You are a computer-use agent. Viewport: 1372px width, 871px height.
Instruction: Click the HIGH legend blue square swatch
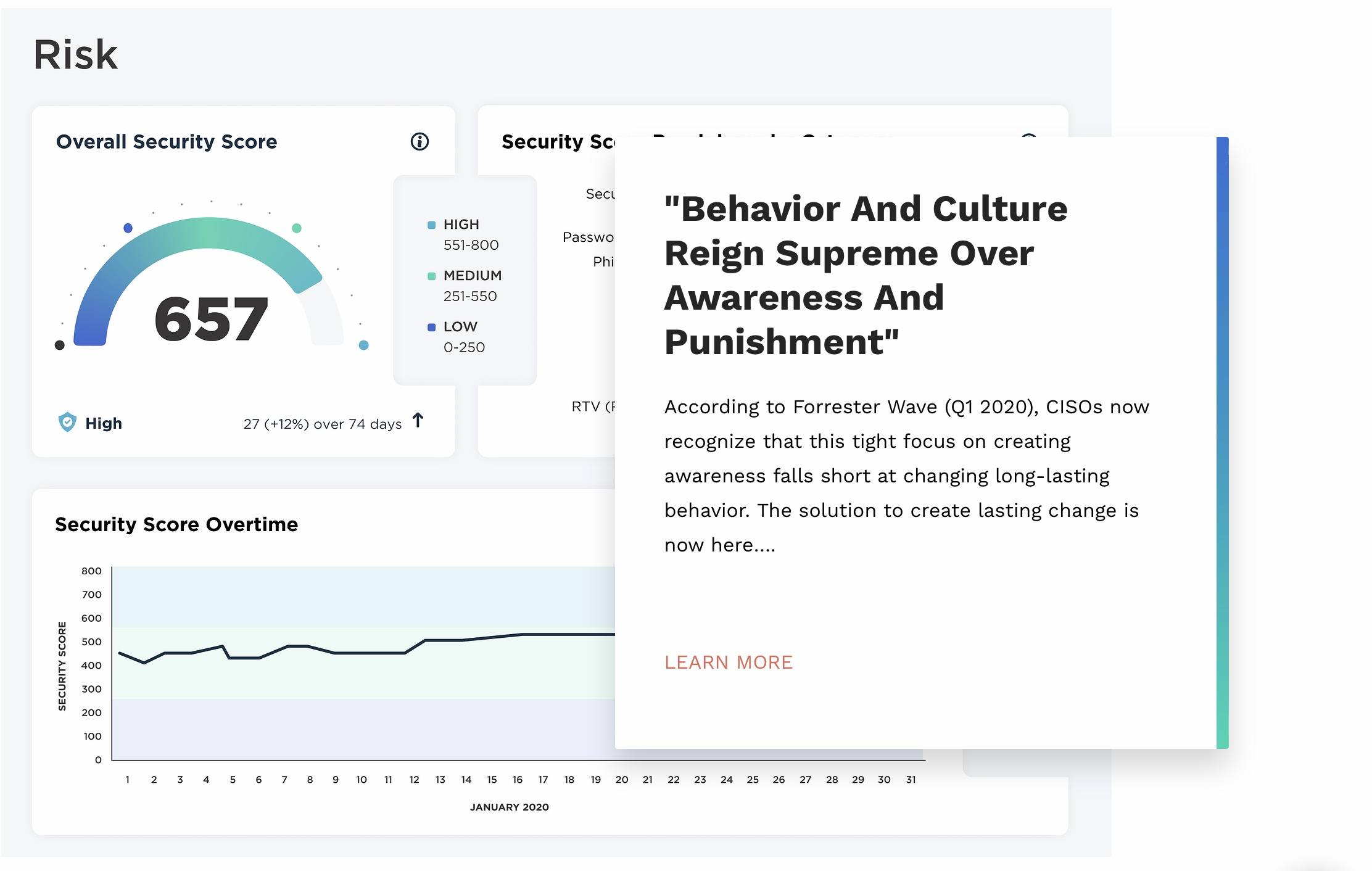431,225
